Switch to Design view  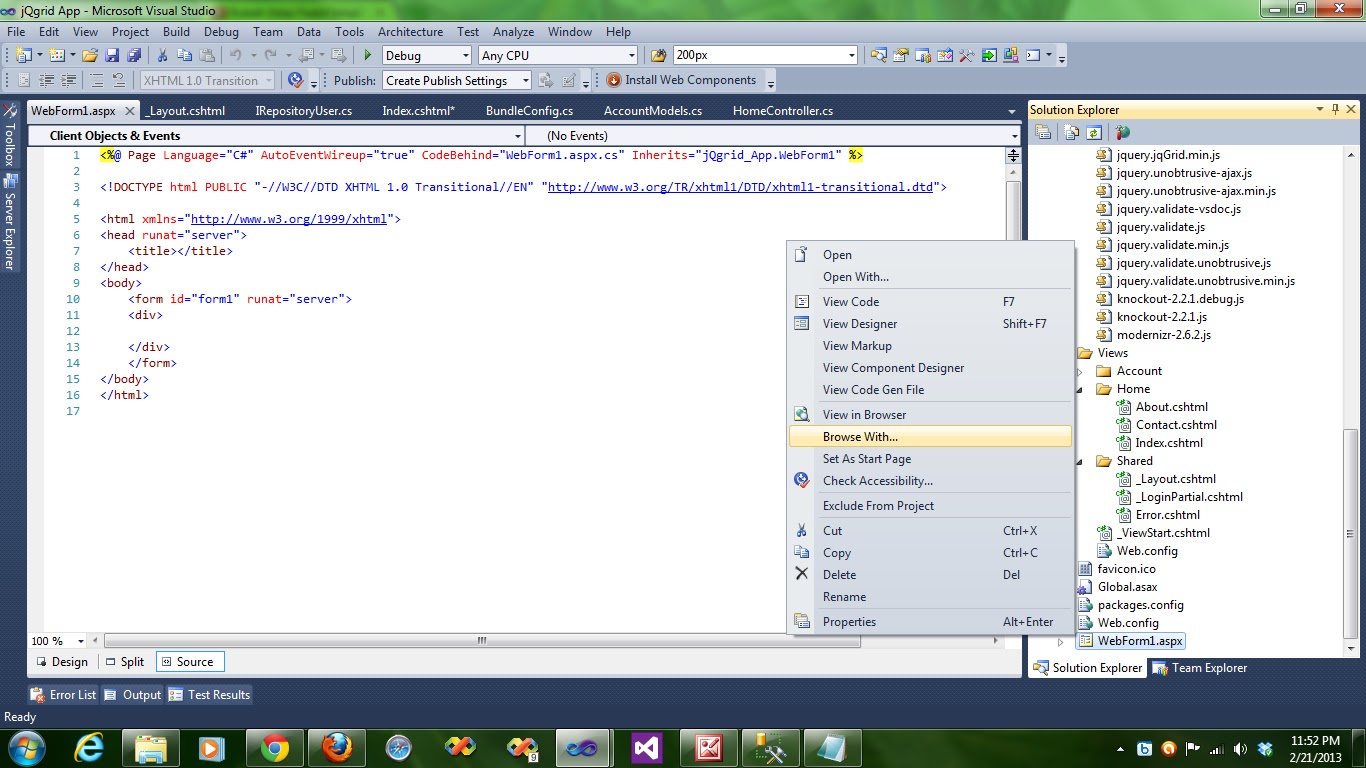coord(61,662)
